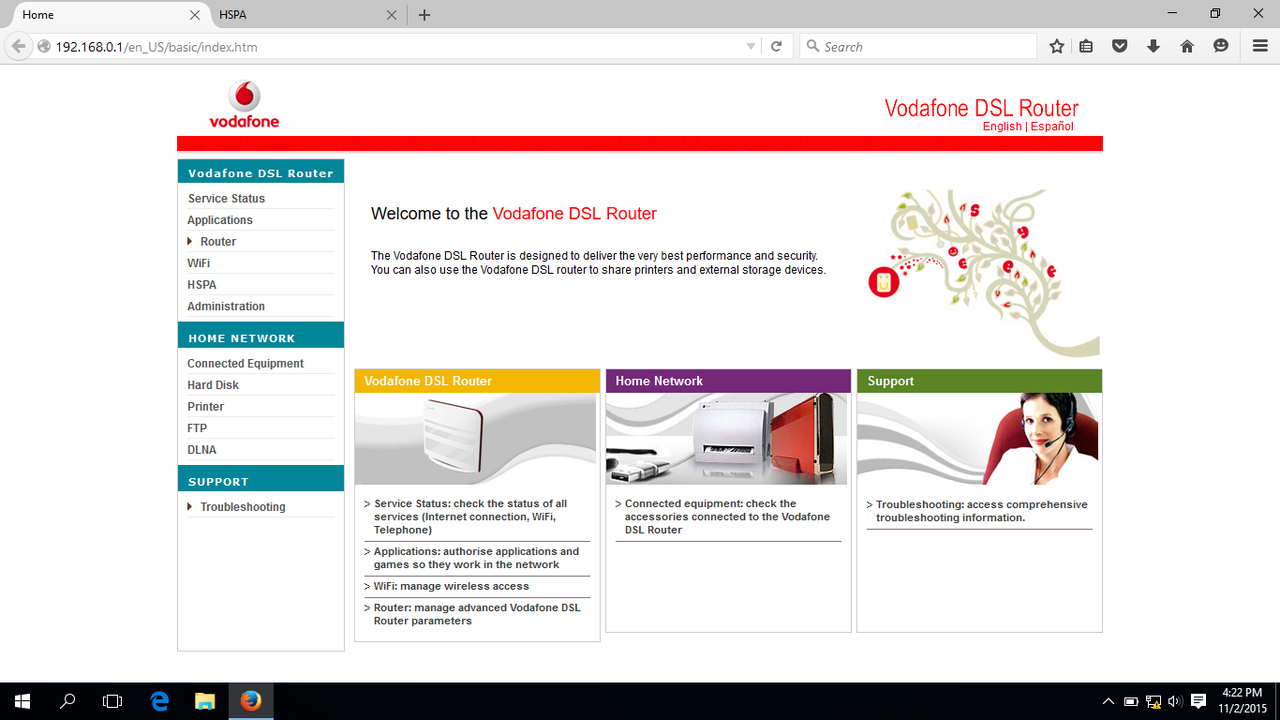
Task: Close the Home tab
Action: pyautogui.click(x=196, y=15)
